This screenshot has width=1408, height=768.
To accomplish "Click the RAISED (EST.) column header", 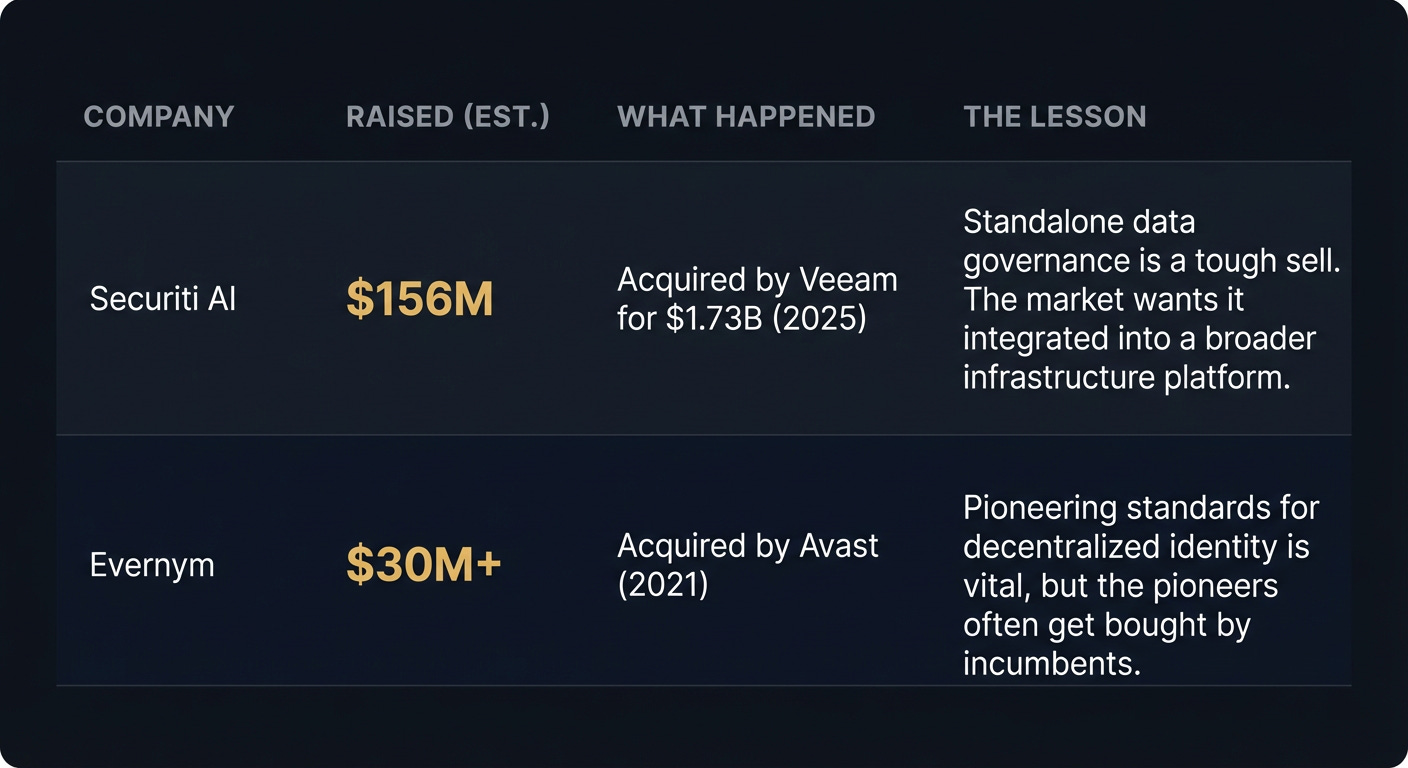I will (x=448, y=117).
